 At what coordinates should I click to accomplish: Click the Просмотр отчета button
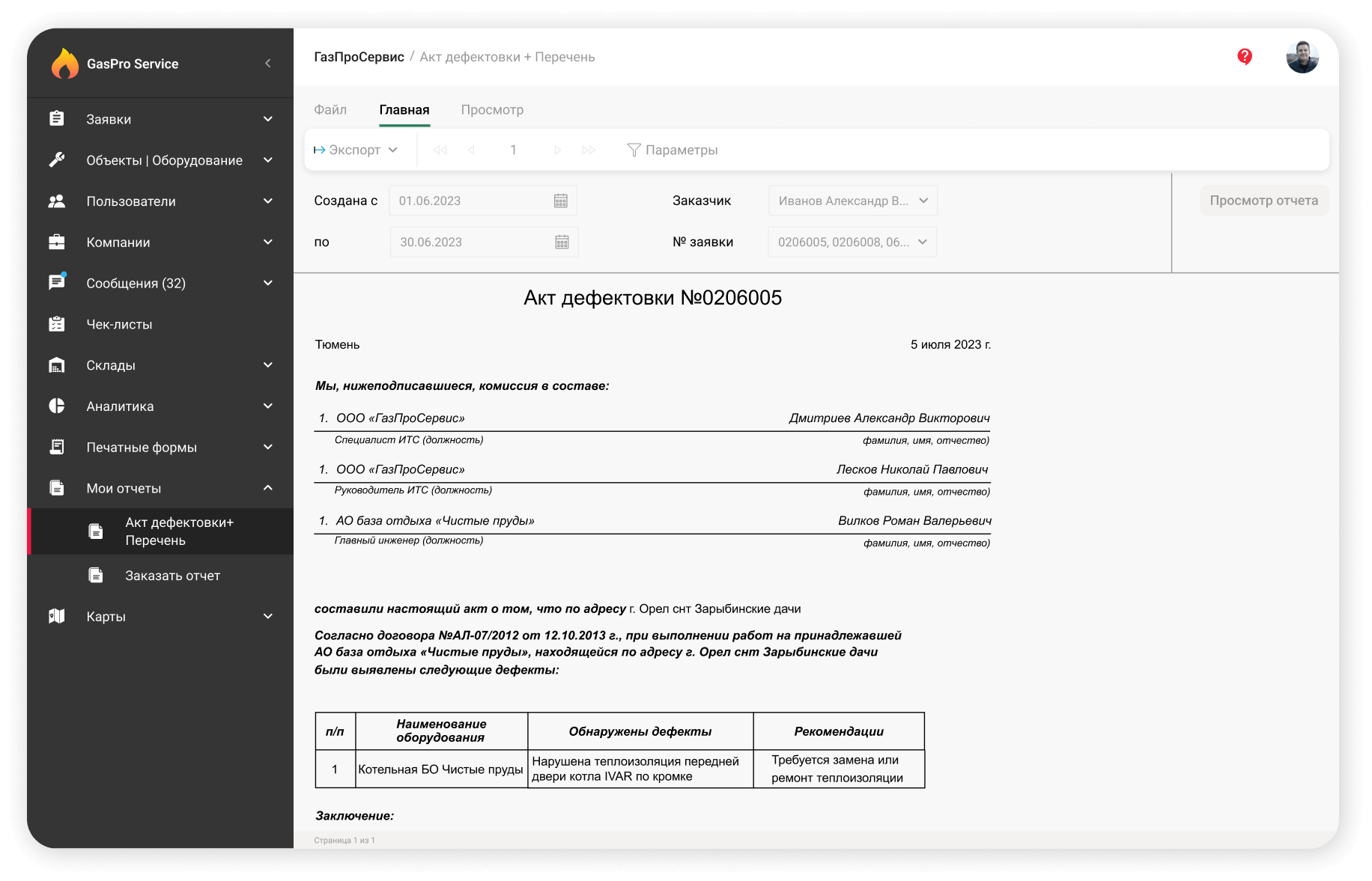click(x=1264, y=200)
